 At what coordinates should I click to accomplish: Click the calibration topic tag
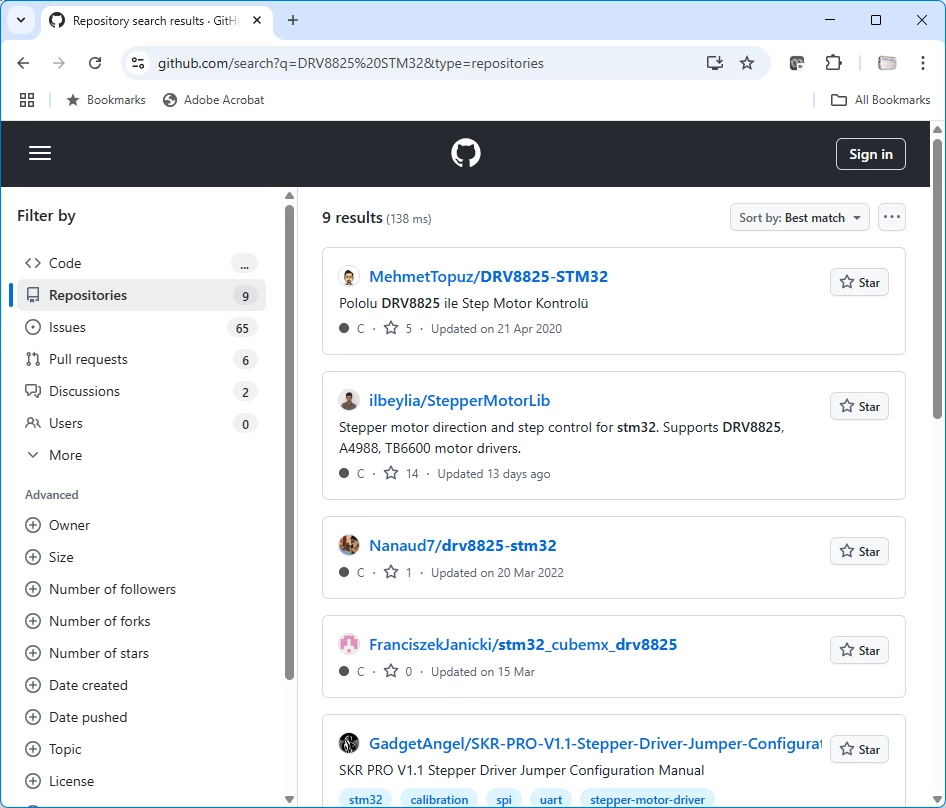coord(439,799)
